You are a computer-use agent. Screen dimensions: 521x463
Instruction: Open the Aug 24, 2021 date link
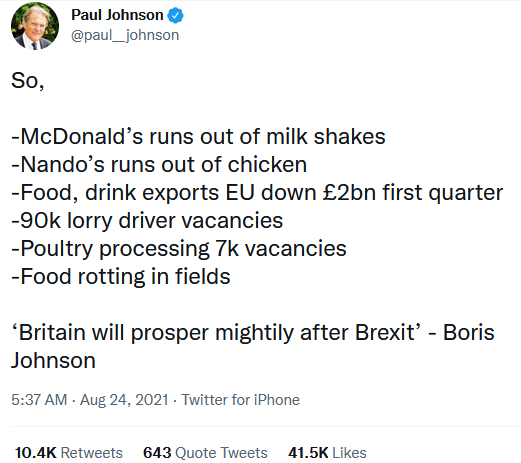click(124, 400)
